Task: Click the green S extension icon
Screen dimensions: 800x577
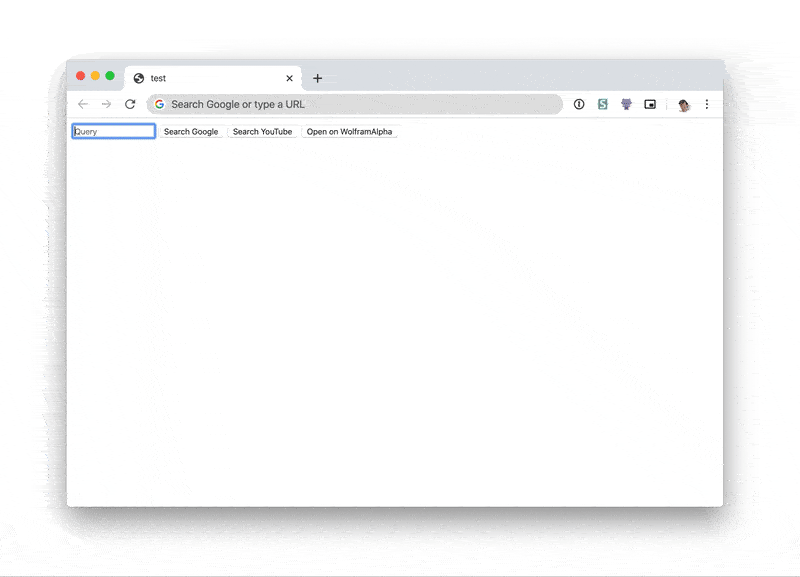Action: (603, 104)
